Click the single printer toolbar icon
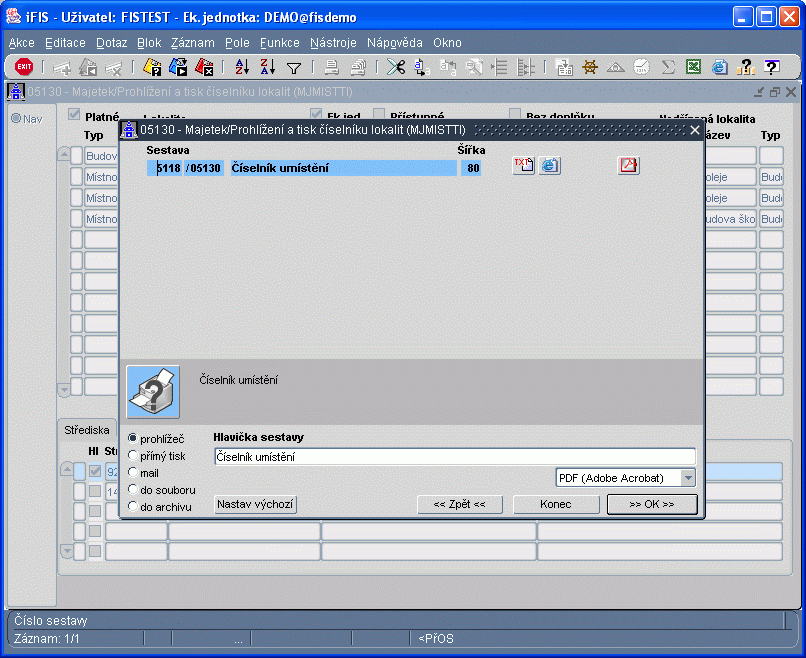 click(x=332, y=67)
